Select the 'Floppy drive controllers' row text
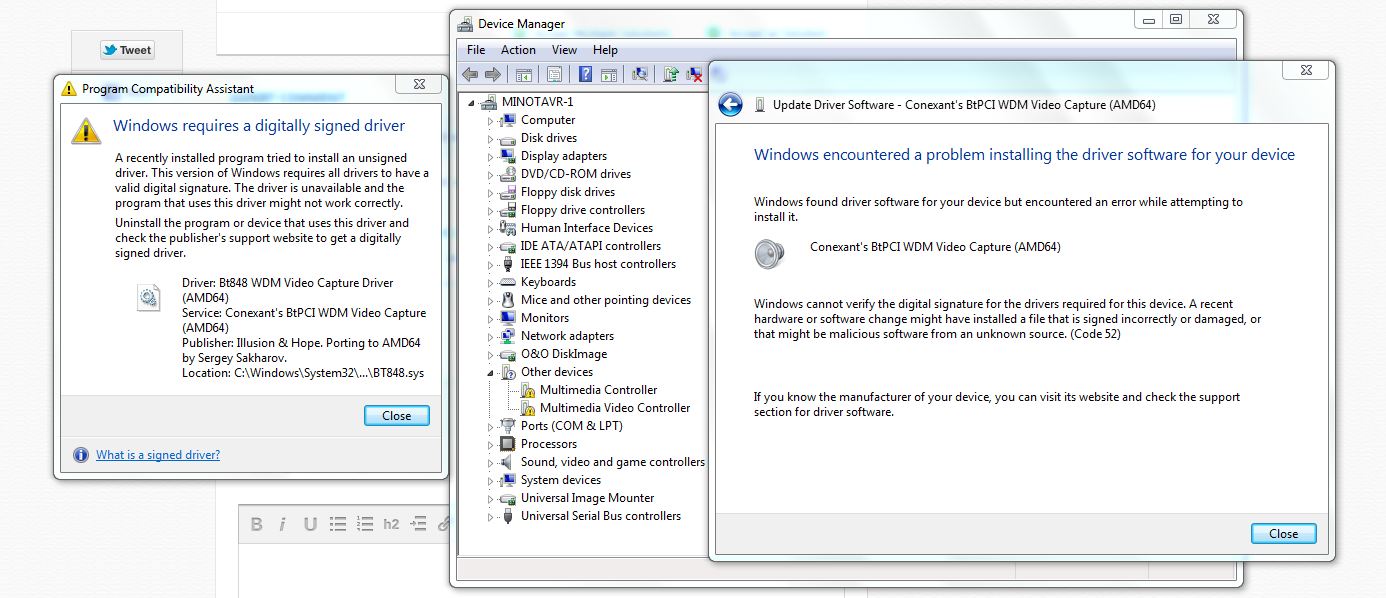1386x598 pixels. pos(583,210)
